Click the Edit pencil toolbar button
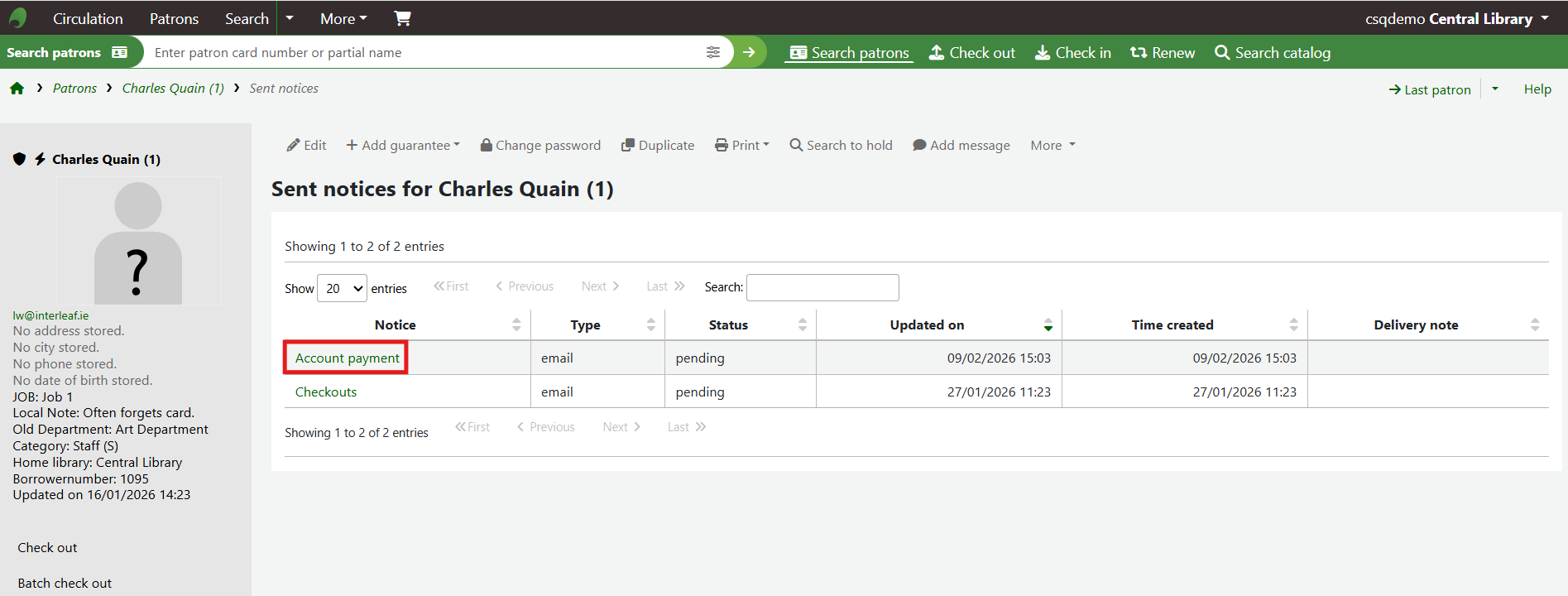Viewport: 1568px width, 596px height. [x=306, y=145]
